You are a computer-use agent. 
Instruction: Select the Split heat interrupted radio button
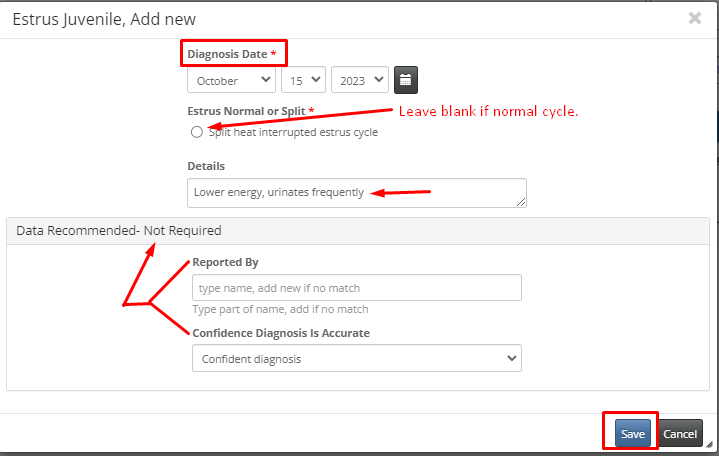pyautogui.click(x=197, y=132)
